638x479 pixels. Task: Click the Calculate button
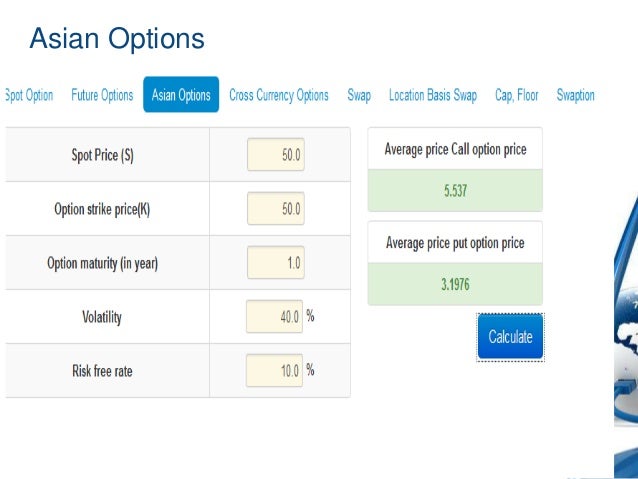pyautogui.click(x=511, y=337)
